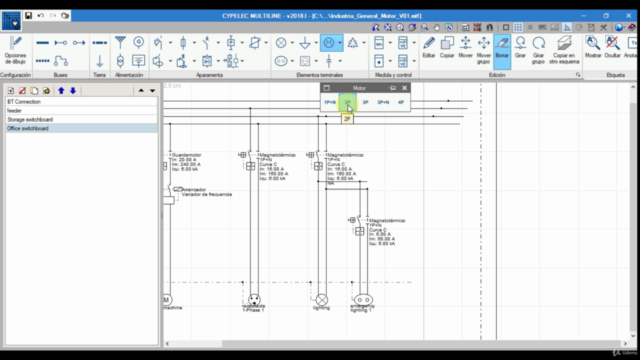Select the dotted bus line tool
Screen dimensions: 640x360
pos(42,61)
